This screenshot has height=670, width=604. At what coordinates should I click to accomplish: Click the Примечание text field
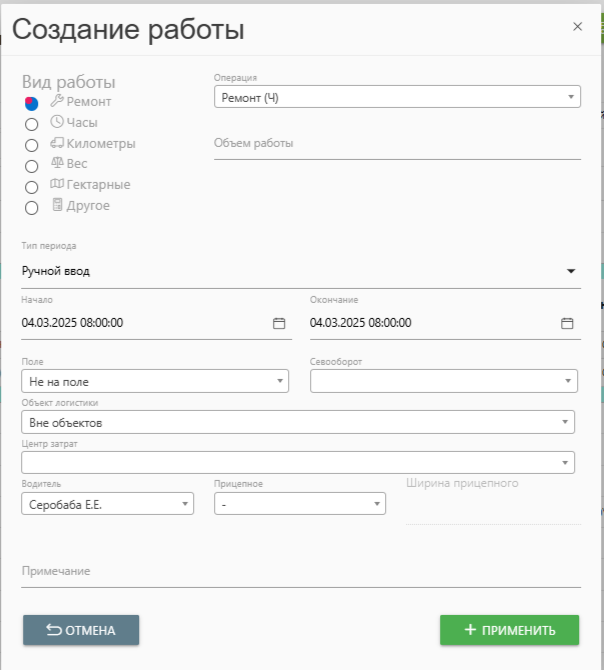(301, 572)
